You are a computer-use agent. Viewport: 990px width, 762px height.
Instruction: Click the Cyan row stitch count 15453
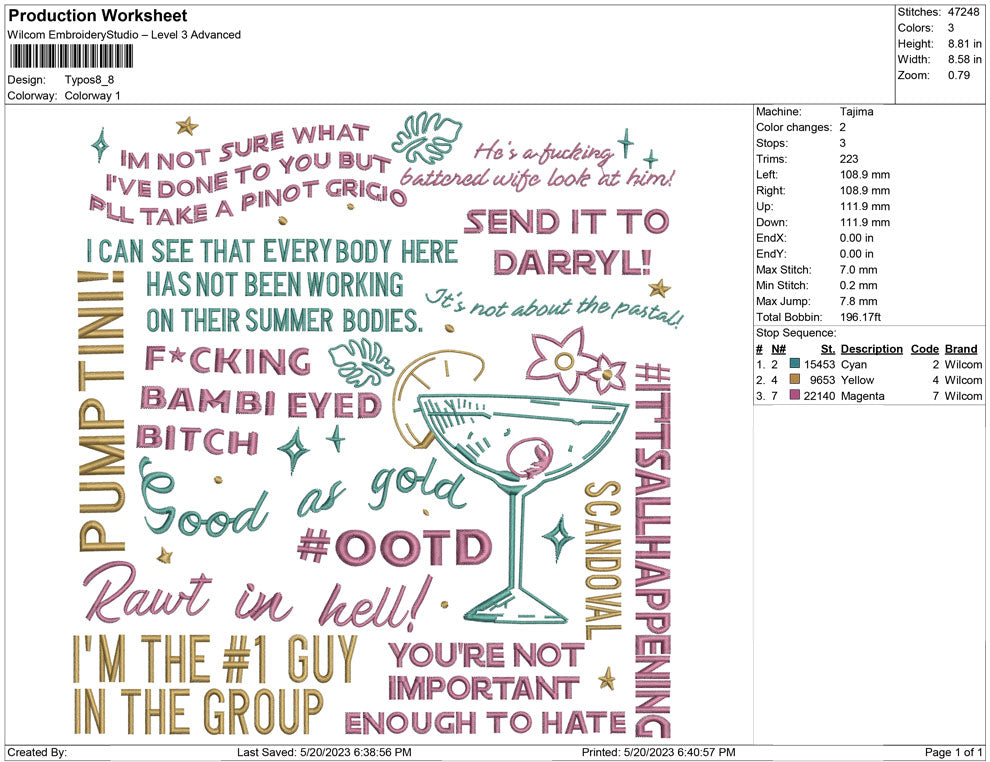[819, 364]
